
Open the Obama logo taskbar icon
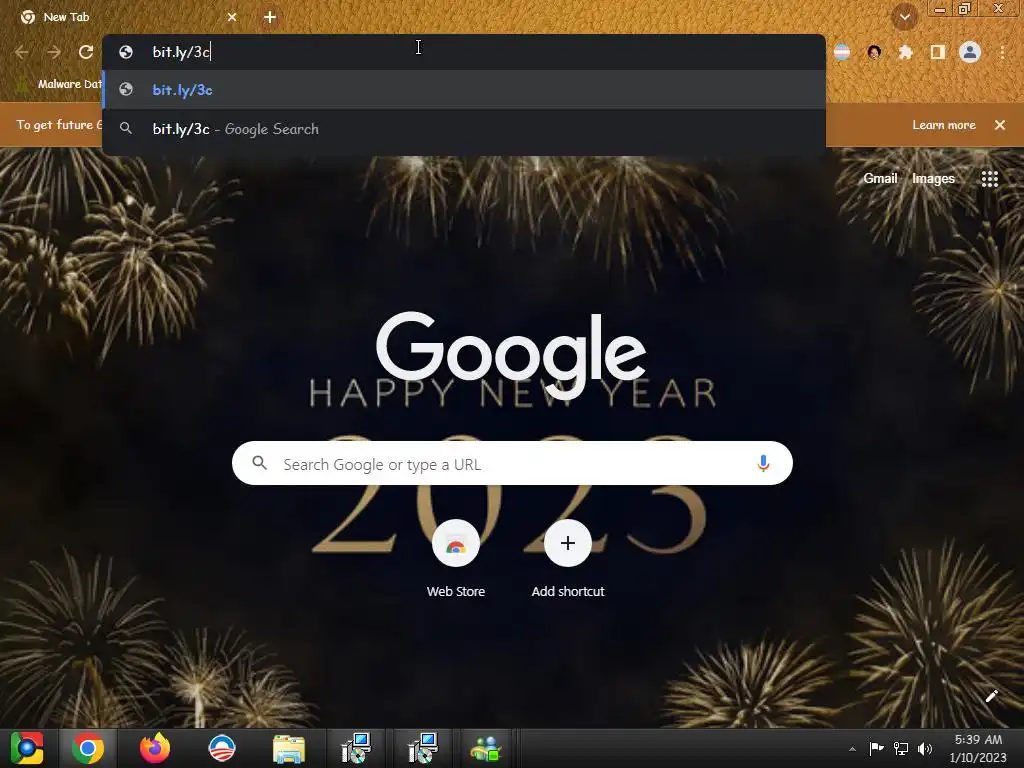click(221, 748)
